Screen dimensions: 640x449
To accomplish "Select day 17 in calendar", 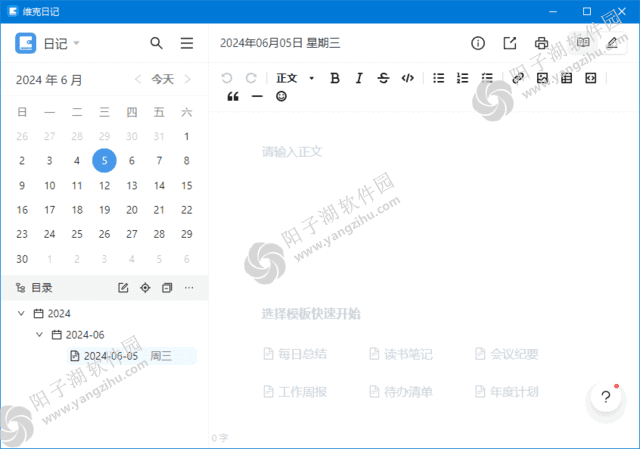I will coord(49,210).
